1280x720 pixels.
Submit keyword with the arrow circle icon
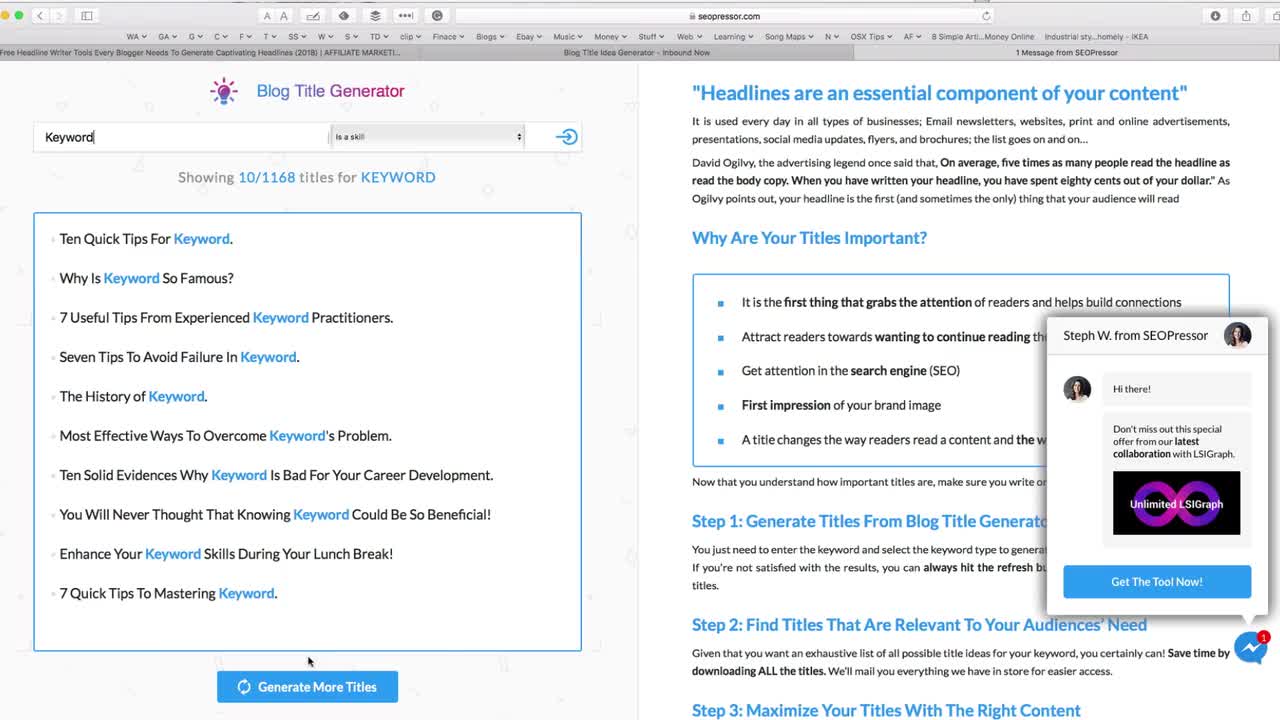pyautogui.click(x=567, y=137)
